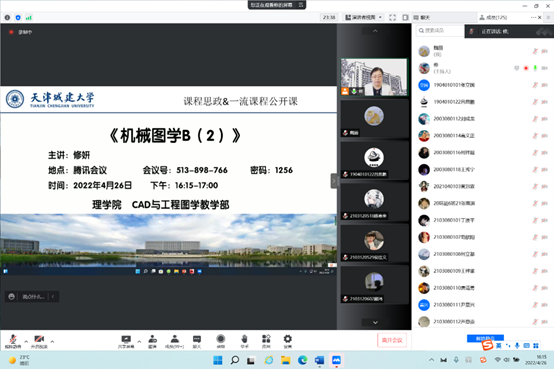The image size is (554, 369).
Task: Start recording with the record icon
Action: (221, 341)
